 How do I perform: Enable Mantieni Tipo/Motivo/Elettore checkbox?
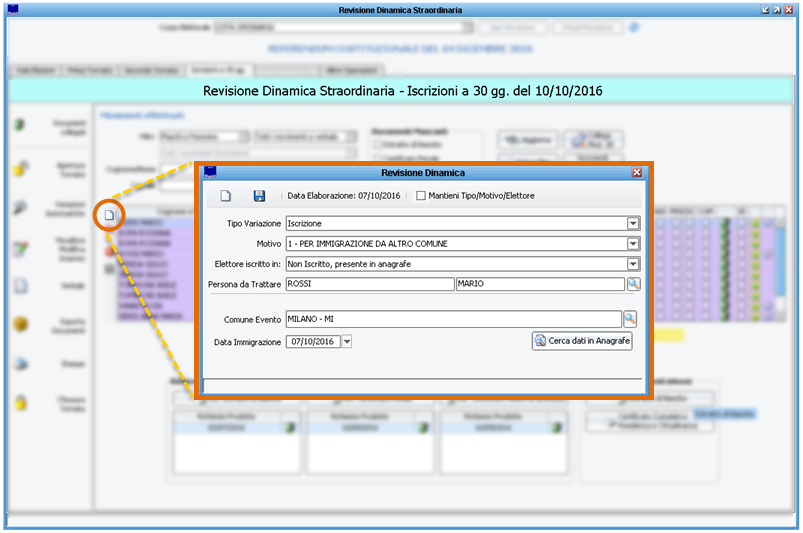(421, 196)
